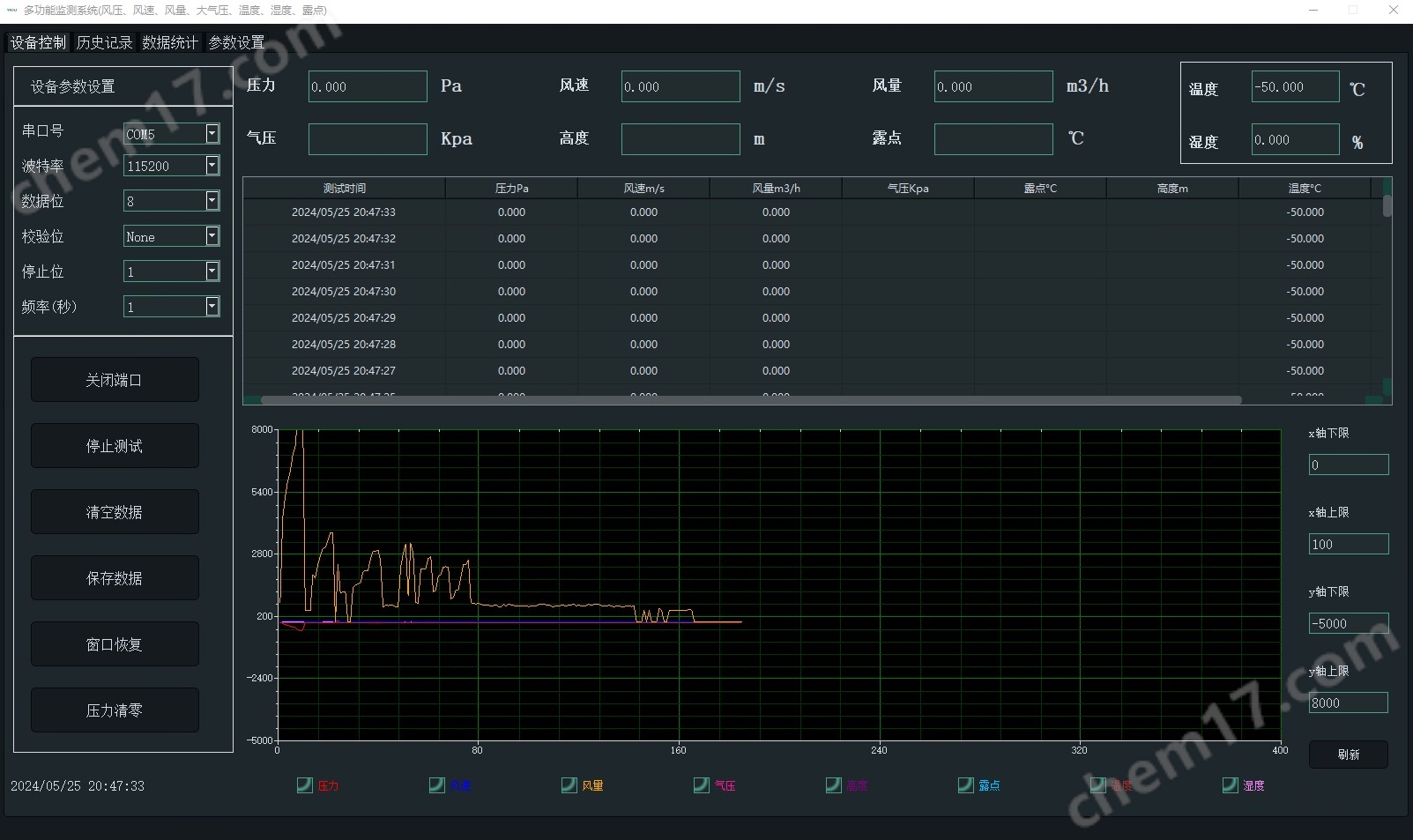Open the 串口号 COM5 dropdown
This screenshot has width=1413, height=840.
(x=212, y=133)
